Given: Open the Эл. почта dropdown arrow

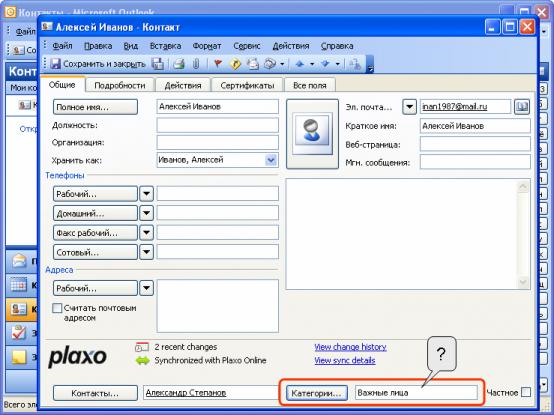Looking at the screenshot, I should coord(409,107).
